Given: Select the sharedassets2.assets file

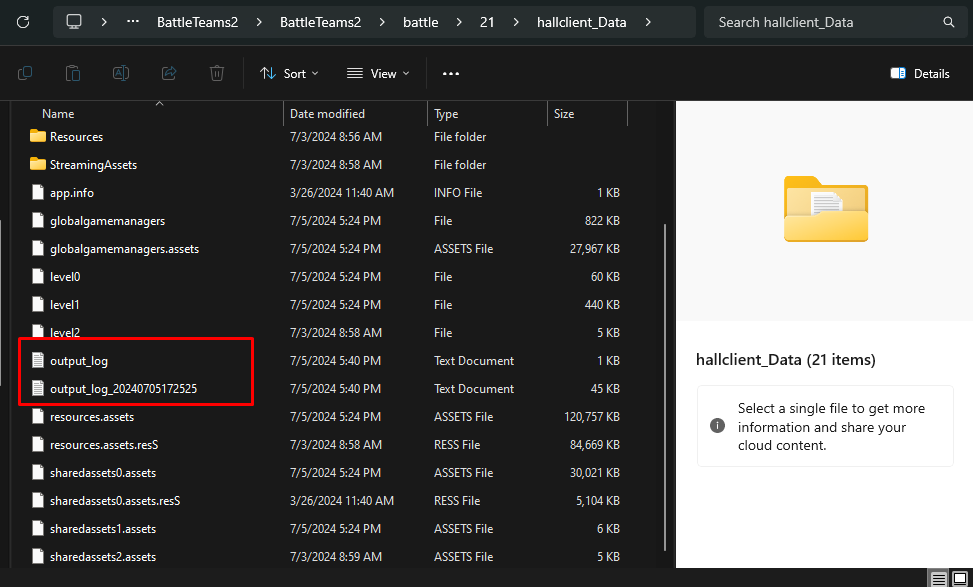Looking at the screenshot, I should pyautogui.click(x=102, y=556).
